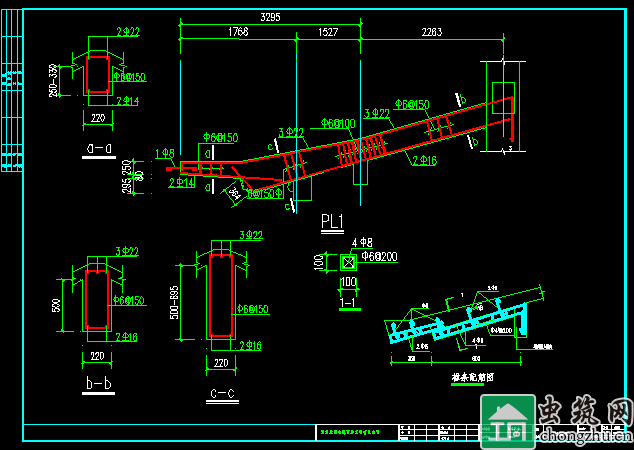Click the 1768 dimension text

pos(237,32)
